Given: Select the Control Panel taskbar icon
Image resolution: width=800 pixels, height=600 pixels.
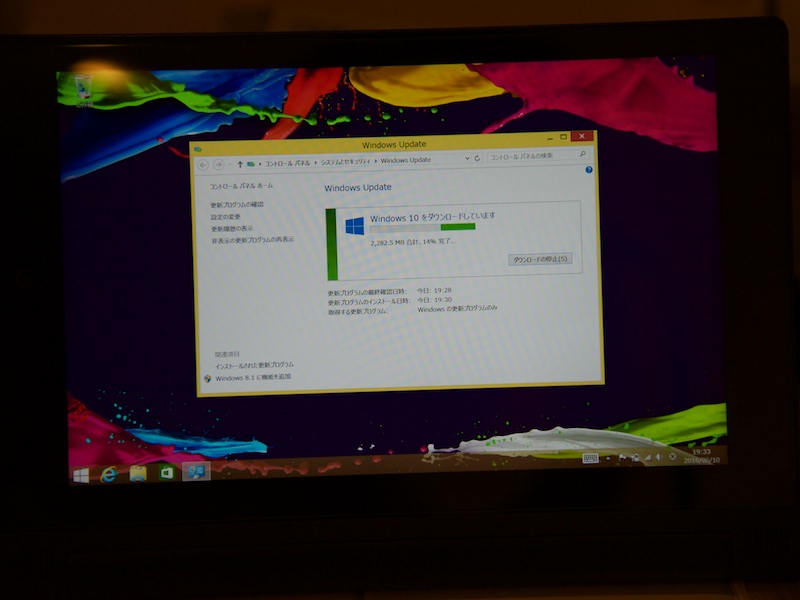Looking at the screenshot, I should pos(197,471).
